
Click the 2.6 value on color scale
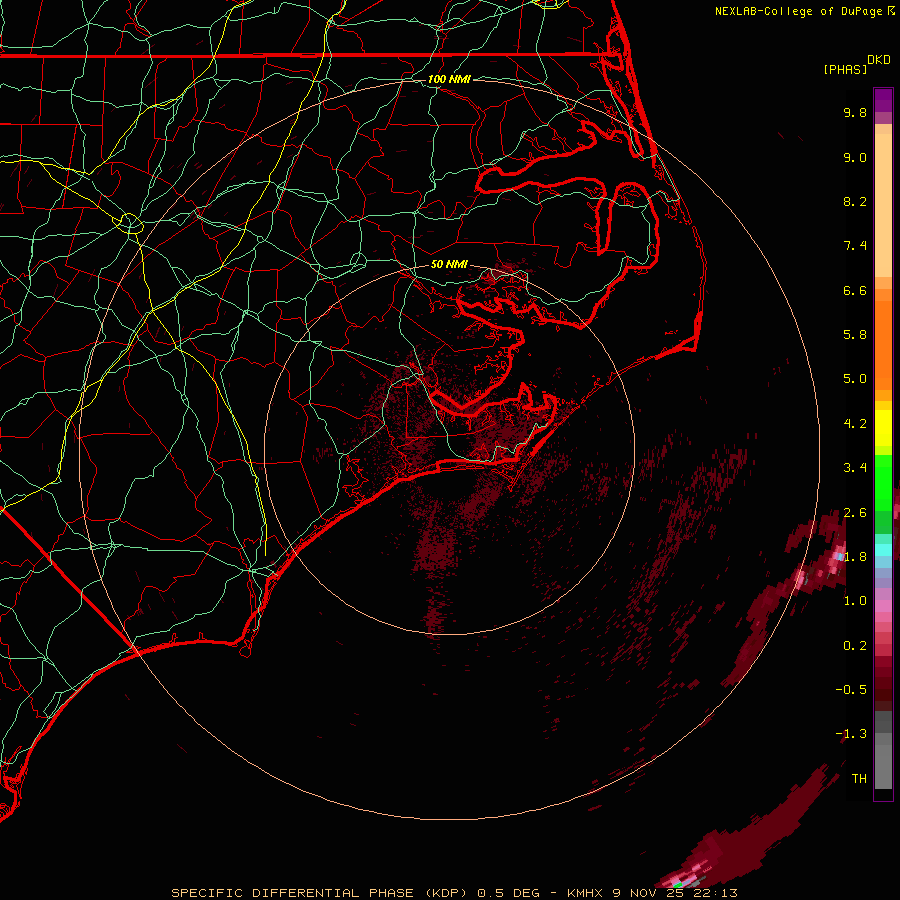[x=855, y=513]
